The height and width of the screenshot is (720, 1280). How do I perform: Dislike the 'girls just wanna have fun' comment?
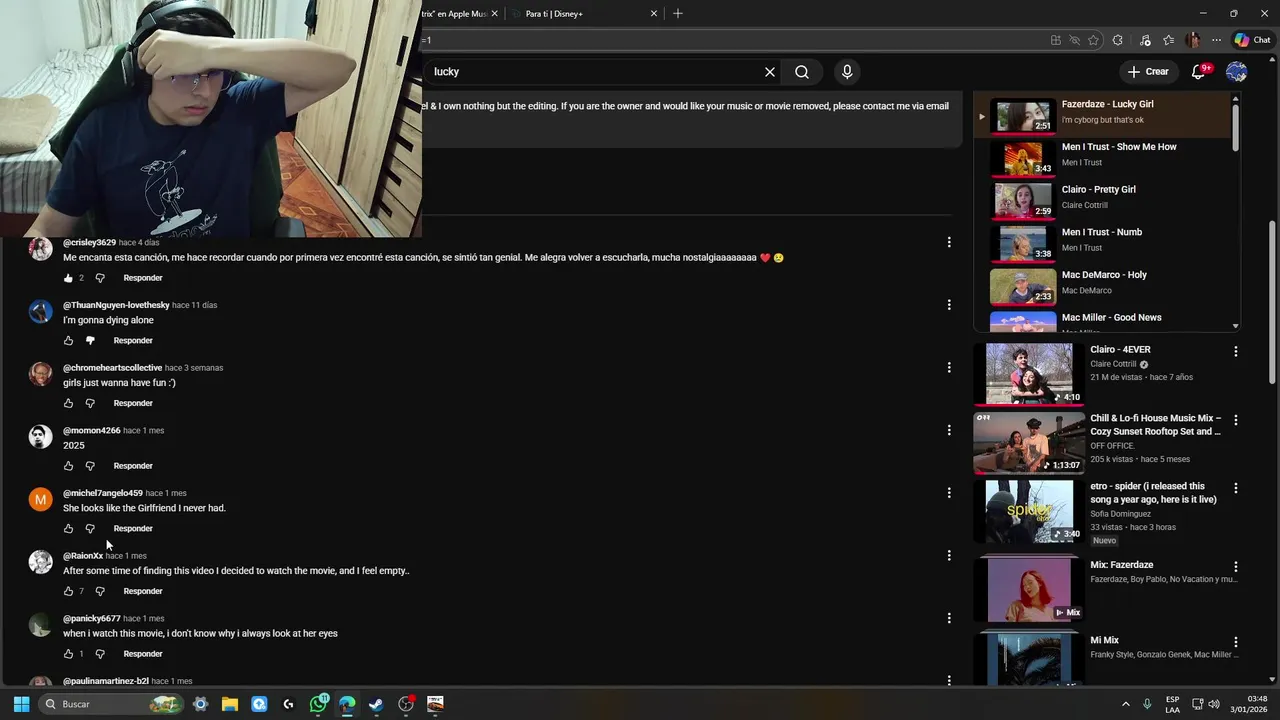(x=90, y=403)
